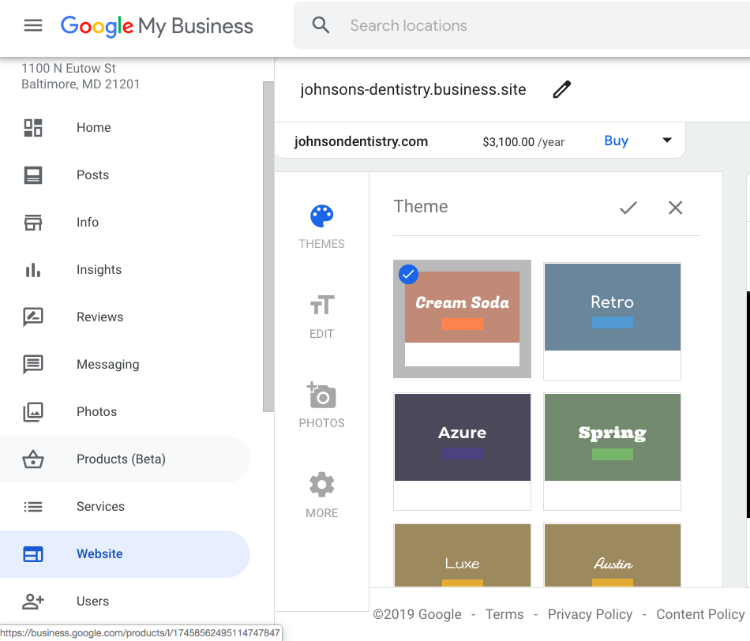Viewport: 750px width, 641px height.
Task: Focus the Search locations field
Action: pos(521,25)
